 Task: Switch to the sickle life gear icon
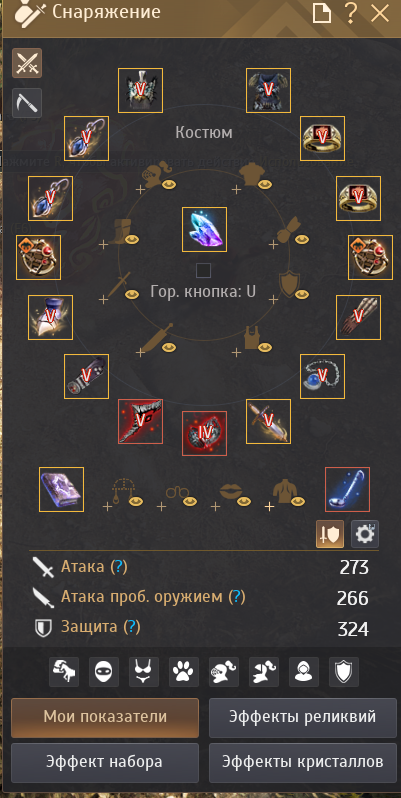pos(27,103)
